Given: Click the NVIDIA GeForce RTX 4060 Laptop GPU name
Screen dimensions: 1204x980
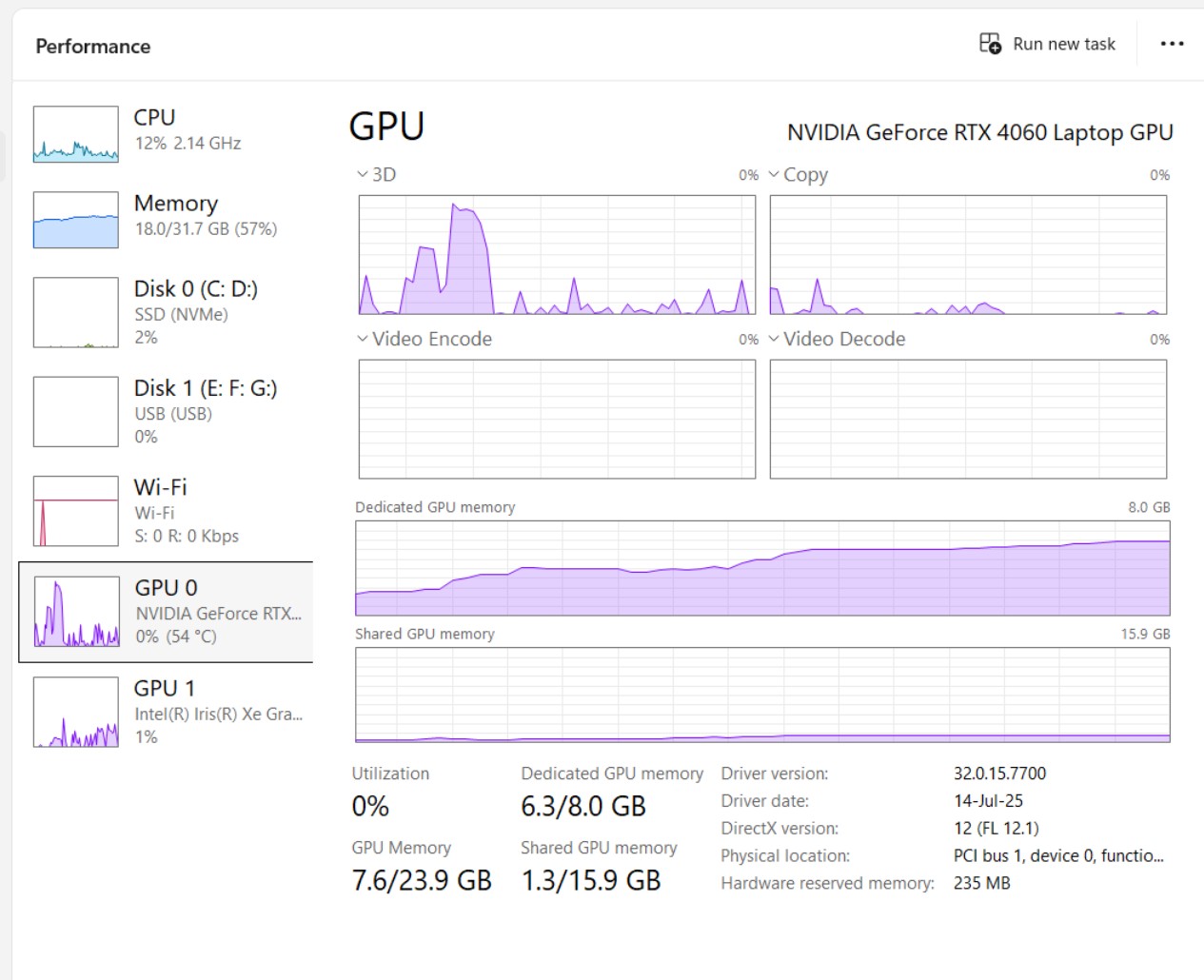Looking at the screenshot, I should [979, 132].
